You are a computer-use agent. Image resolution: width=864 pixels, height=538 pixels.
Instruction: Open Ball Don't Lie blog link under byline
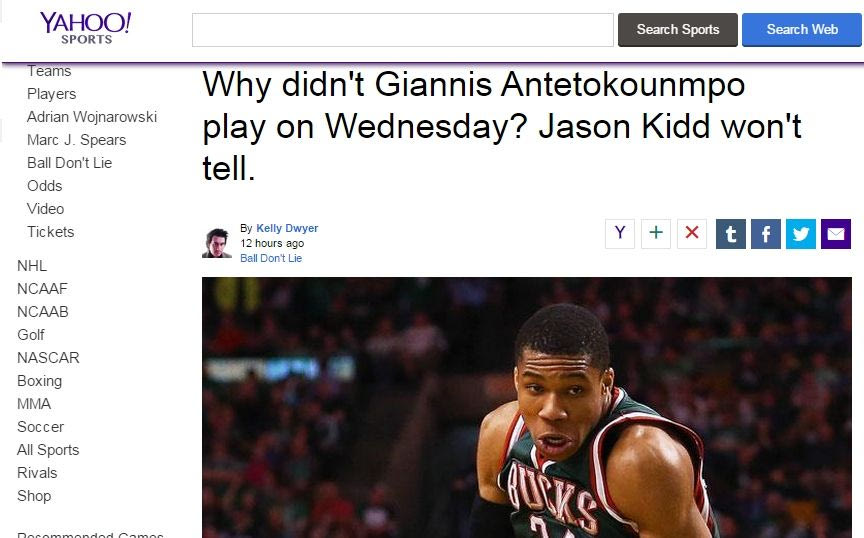pyautogui.click(x=271, y=258)
